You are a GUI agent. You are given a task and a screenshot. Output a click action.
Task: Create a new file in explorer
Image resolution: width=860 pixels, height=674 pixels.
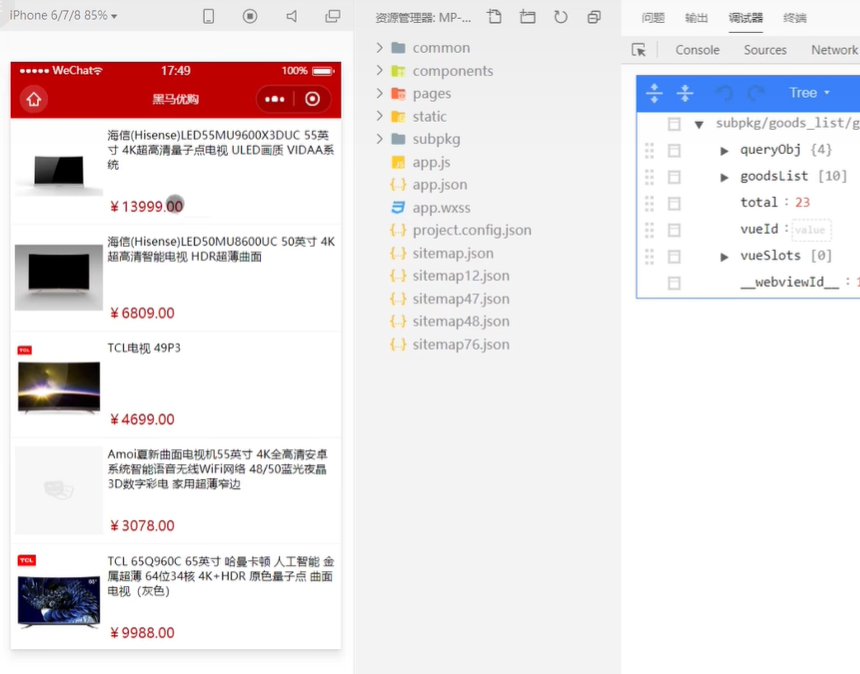[x=494, y=17]
